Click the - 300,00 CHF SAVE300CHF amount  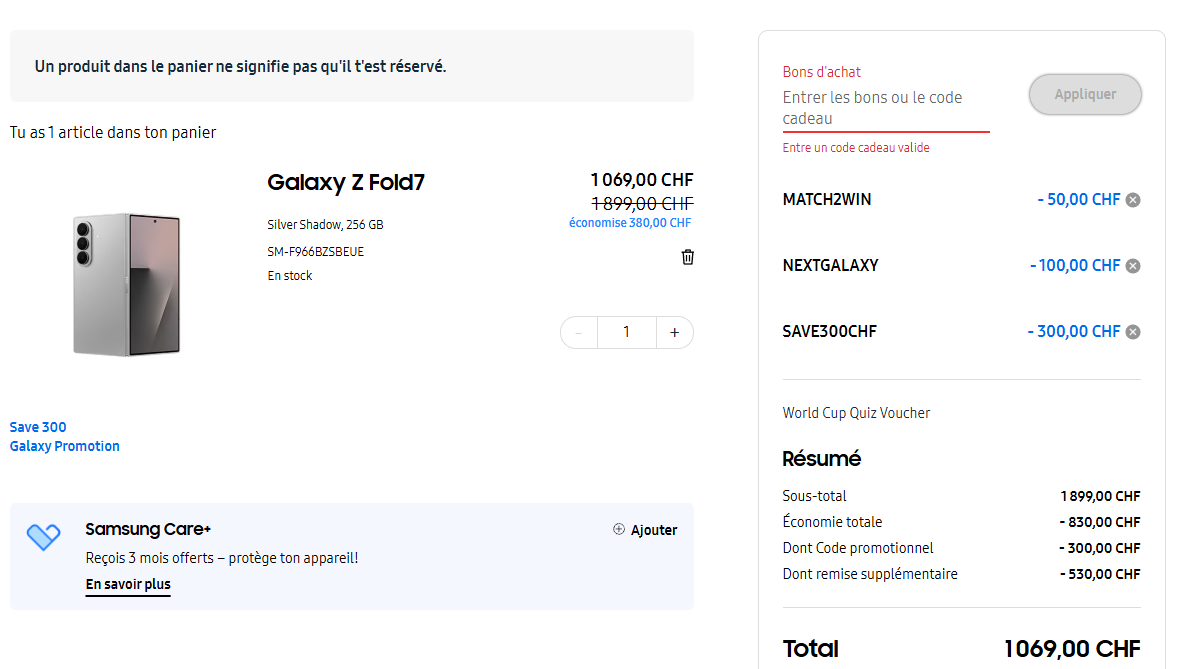(x=1074, y=332)
